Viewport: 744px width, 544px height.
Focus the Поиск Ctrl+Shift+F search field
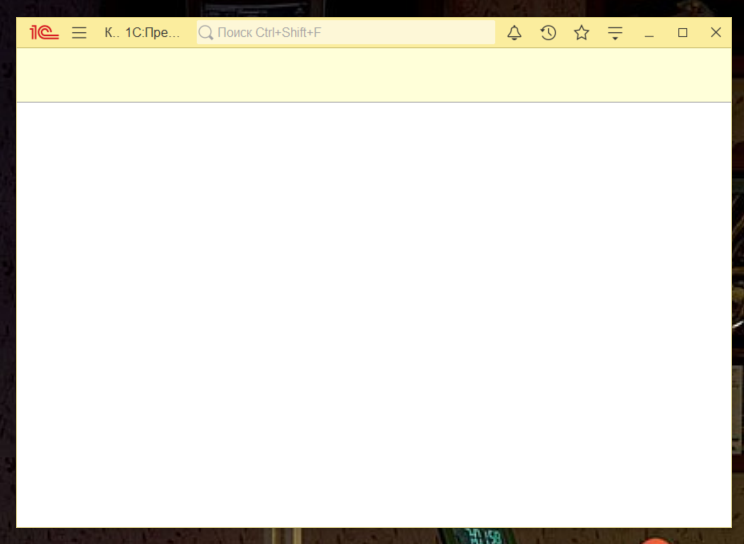(x=350, y=33)
